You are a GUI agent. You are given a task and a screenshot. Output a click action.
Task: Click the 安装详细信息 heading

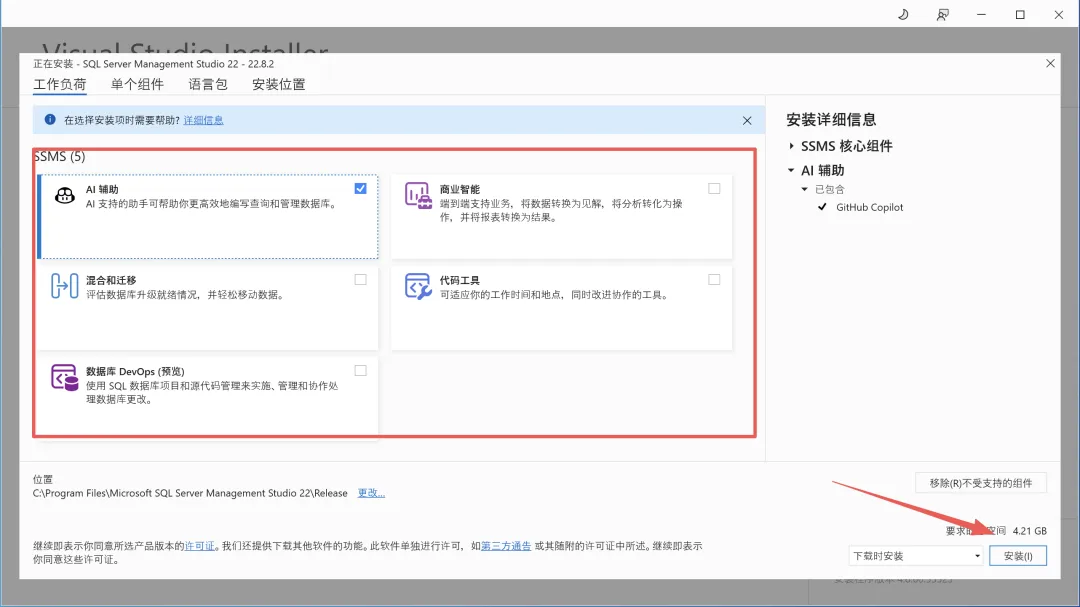click(x=831, y=119)
